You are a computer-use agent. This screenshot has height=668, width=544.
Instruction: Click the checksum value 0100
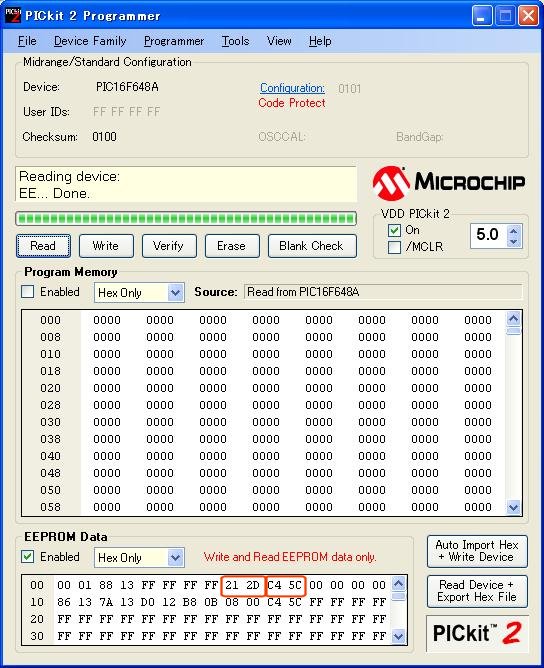pos(104,137)
